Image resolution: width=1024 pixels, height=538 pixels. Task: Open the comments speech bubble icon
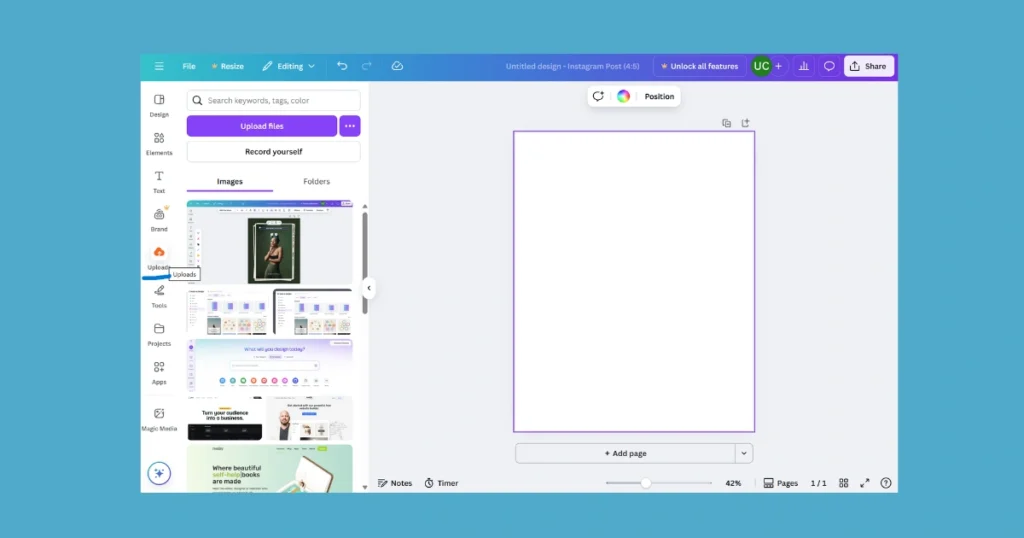click(829, 66)
